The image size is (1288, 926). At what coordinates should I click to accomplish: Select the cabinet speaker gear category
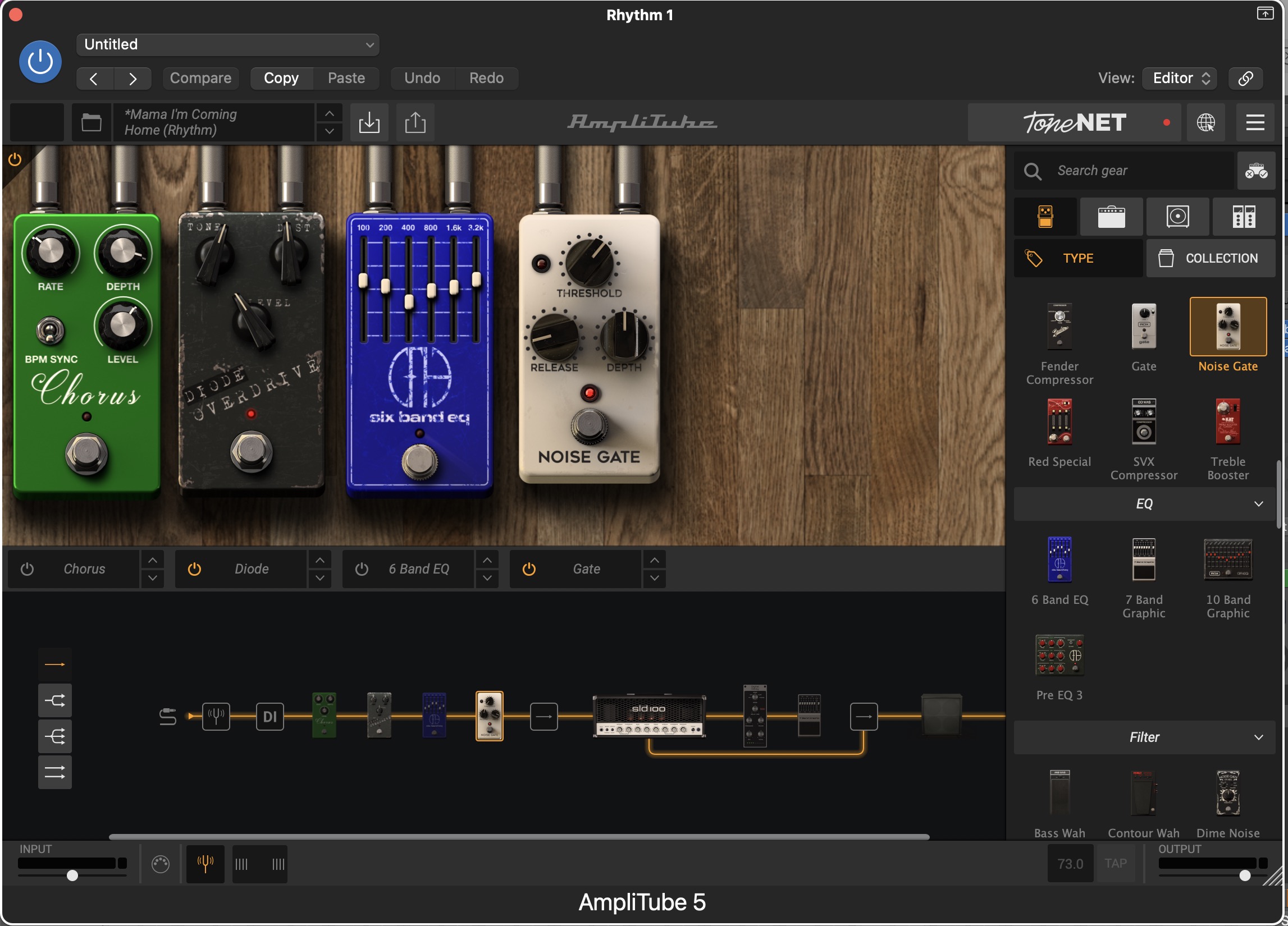(1178, 216)
